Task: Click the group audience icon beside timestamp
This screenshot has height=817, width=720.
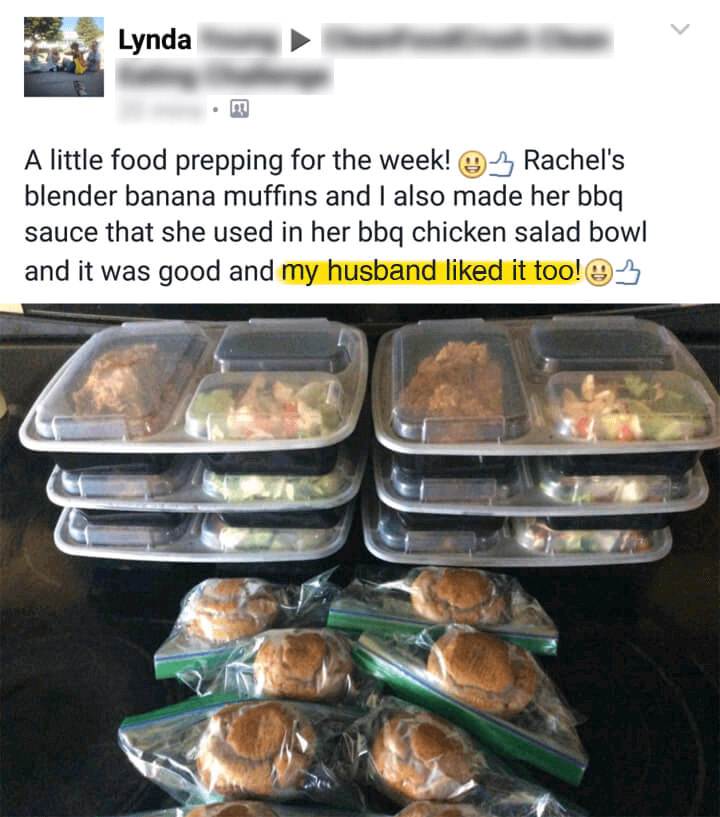Action: [x=240, y=109]
